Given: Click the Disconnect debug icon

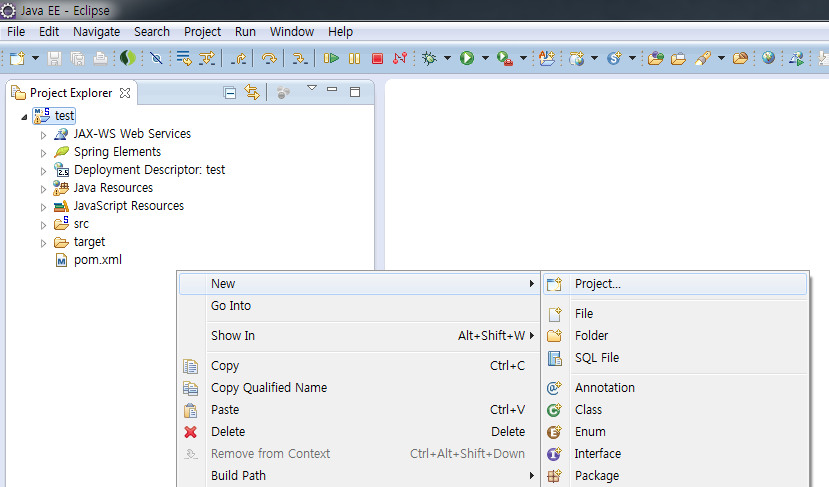Looking at the screenshot, I should click(x=400, y=58).
